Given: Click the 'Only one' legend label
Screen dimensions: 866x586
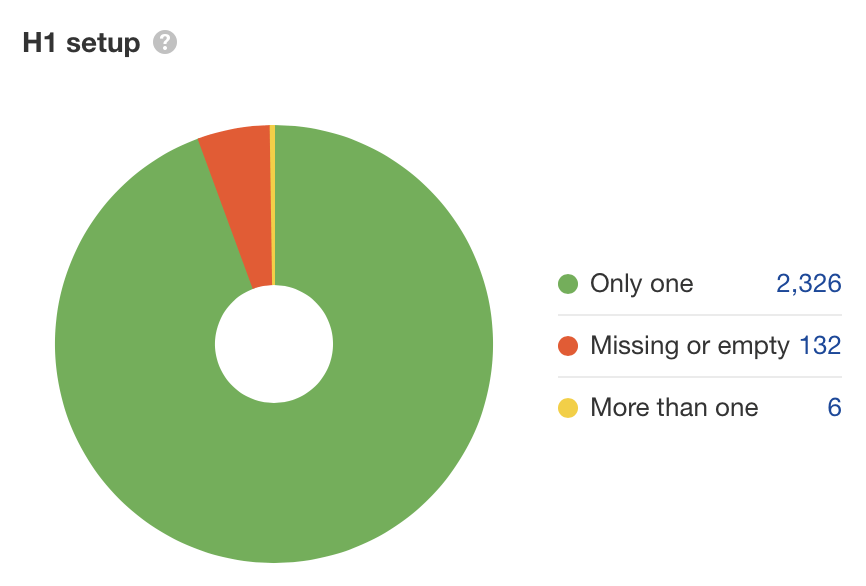Looking at the screenshot, I should (x=641, y=284).
